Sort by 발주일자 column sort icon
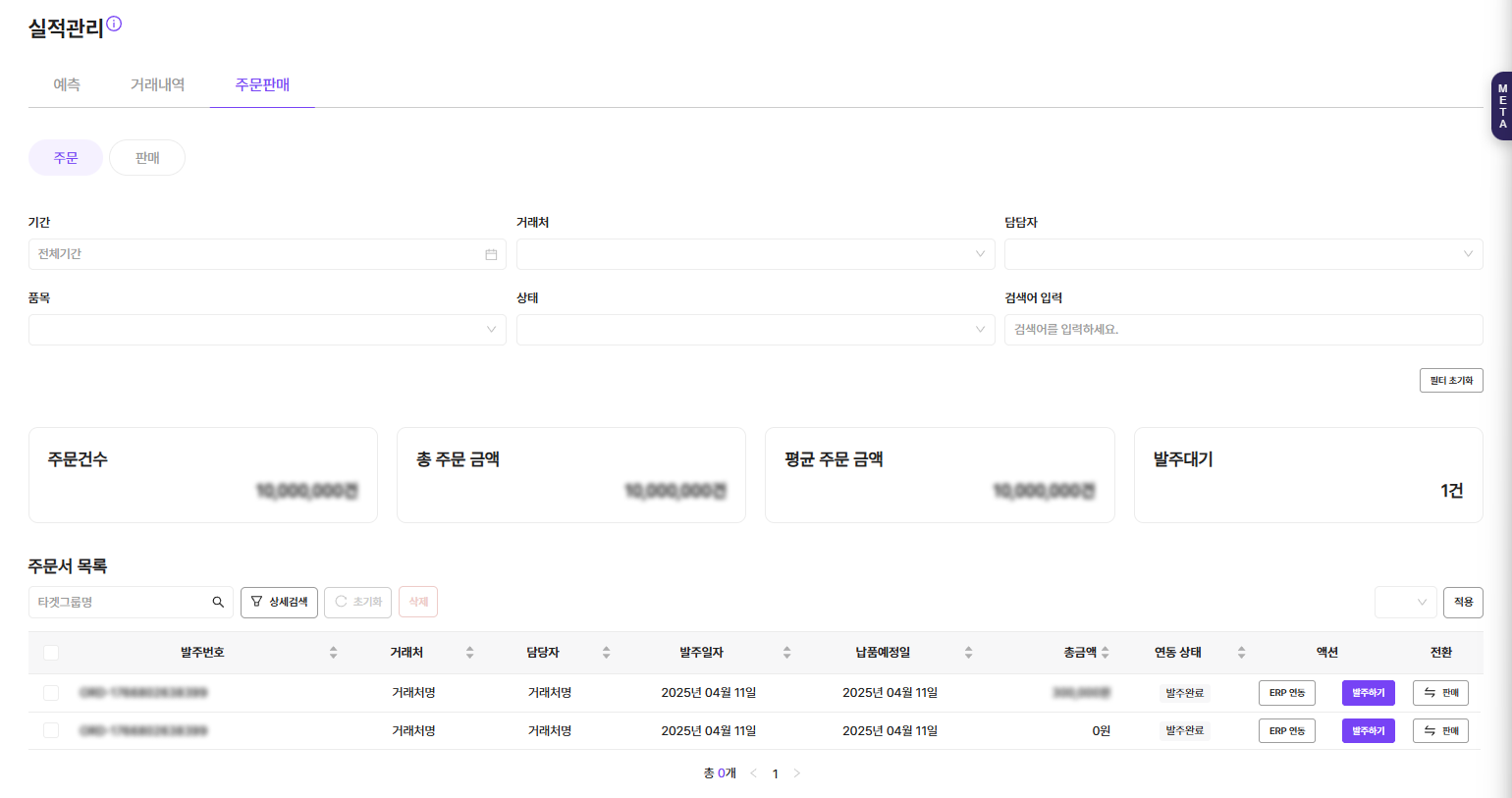This screenshot has width=1512, height=798. coord(786,653)
